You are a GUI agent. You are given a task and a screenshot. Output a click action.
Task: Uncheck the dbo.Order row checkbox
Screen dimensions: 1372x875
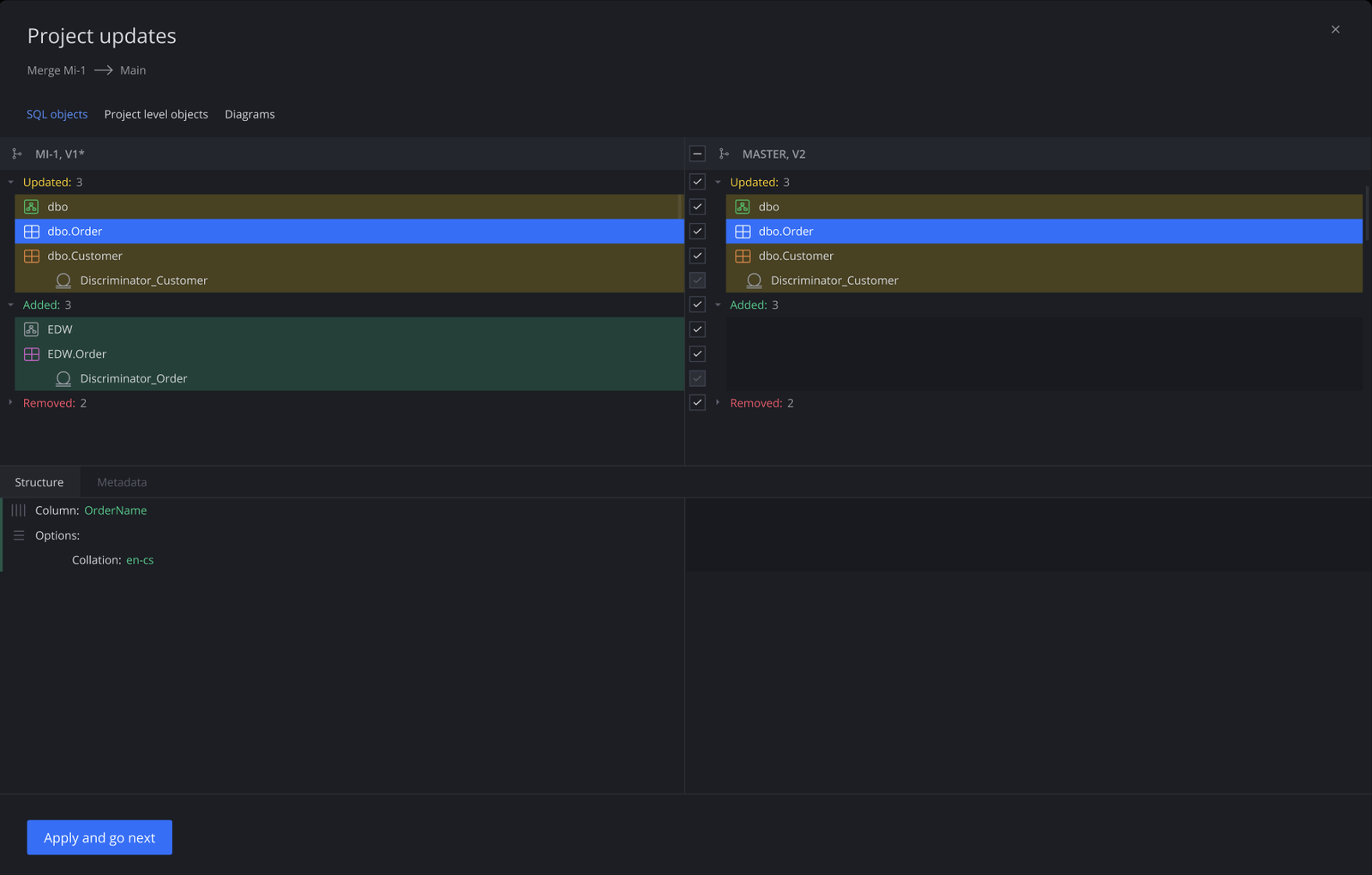tap(697, 232)
